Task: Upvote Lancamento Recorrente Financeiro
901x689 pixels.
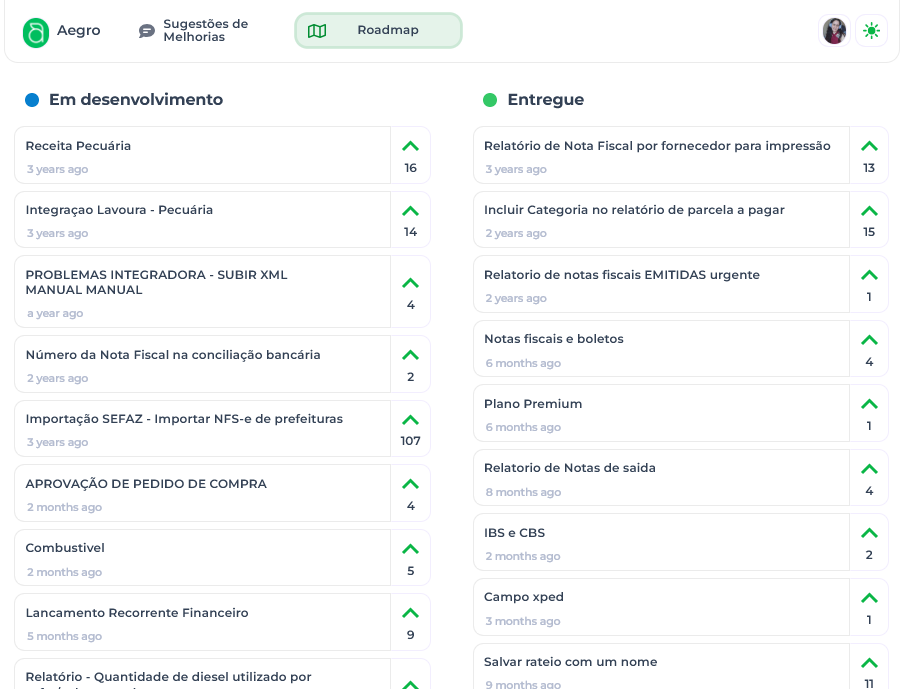Action: (x=410, y=613)
